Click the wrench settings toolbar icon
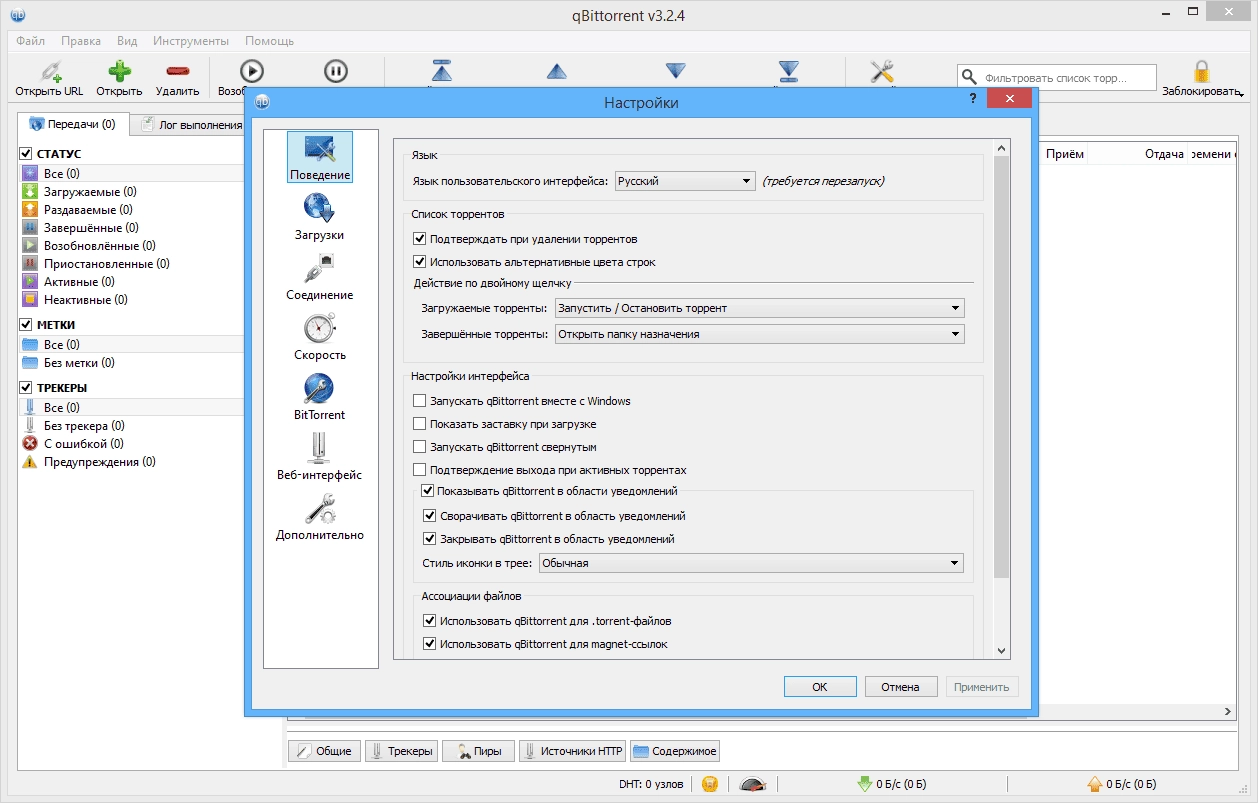 pyautogui.click(x=882, y=71)
